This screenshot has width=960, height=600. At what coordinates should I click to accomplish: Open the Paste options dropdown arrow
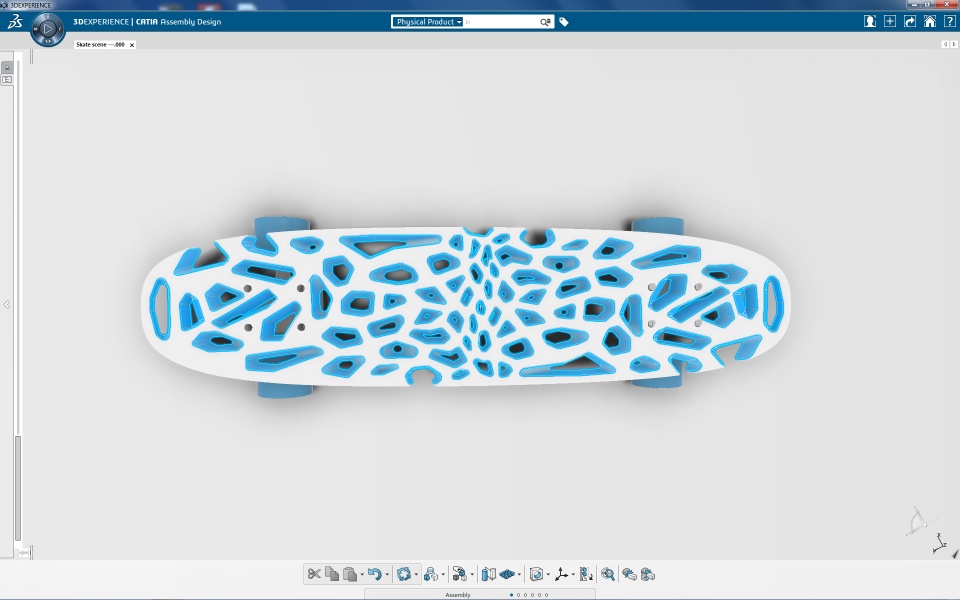tap(362, 574)
